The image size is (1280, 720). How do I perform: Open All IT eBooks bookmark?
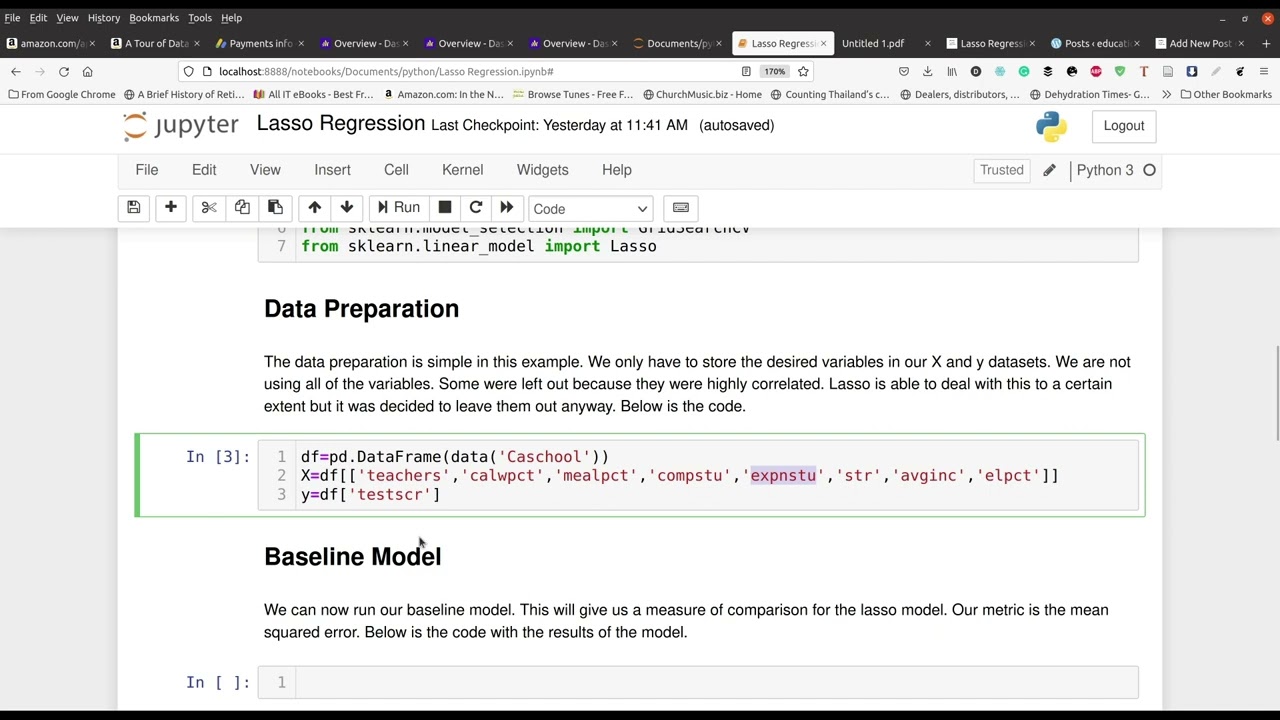(x=313, y=95)
